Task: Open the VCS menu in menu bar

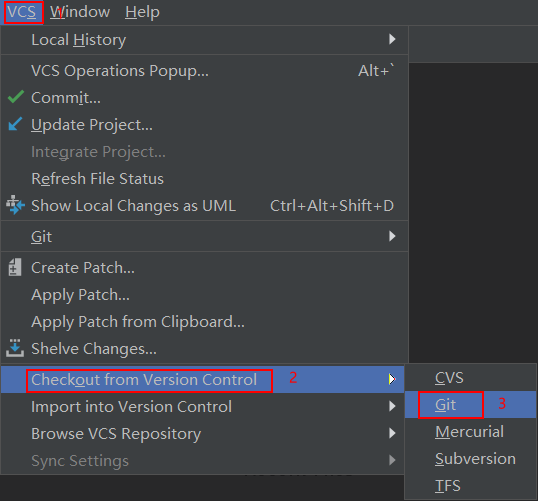Action: point(22,12)
